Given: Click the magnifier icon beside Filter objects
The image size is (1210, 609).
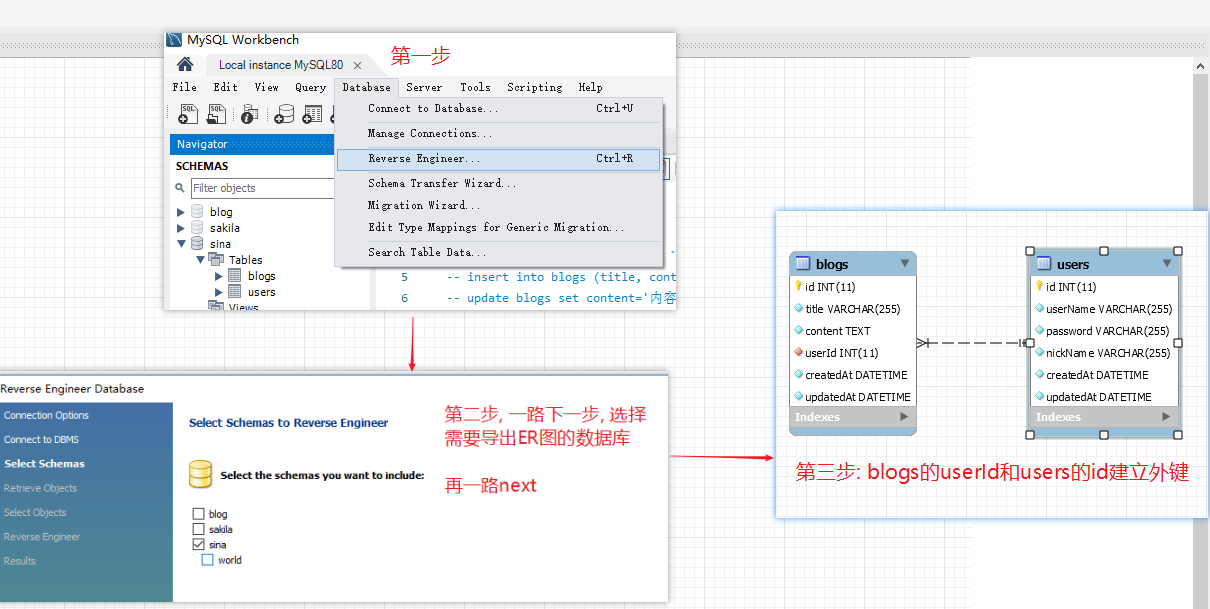Looking at the screenshot, I should click(x=181, y=188).
